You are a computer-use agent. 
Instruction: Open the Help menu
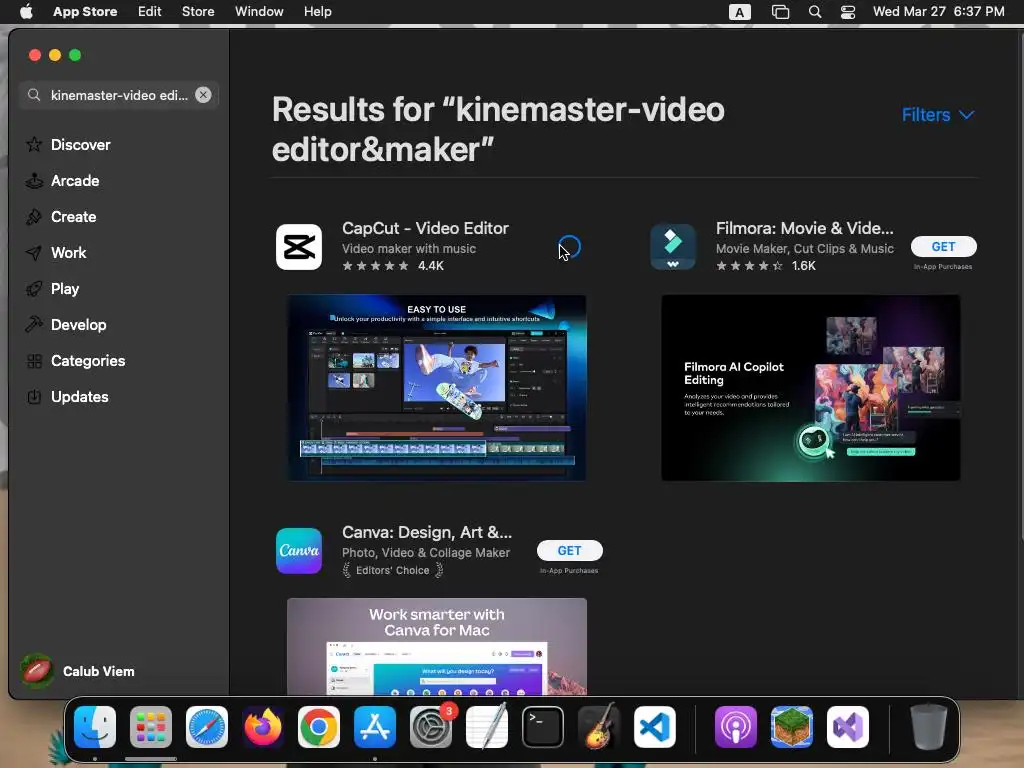pos(317,12)
